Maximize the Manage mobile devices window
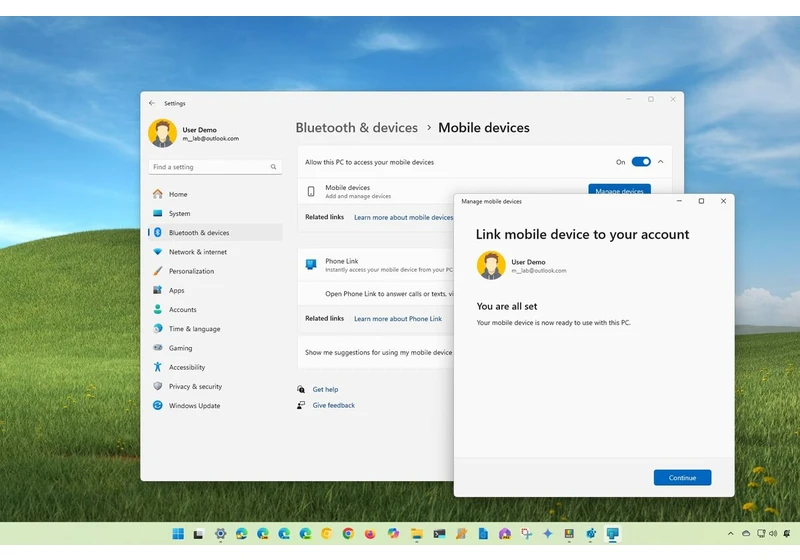The width and height of the screenshot is (800, 560). [x=702, y=201]
